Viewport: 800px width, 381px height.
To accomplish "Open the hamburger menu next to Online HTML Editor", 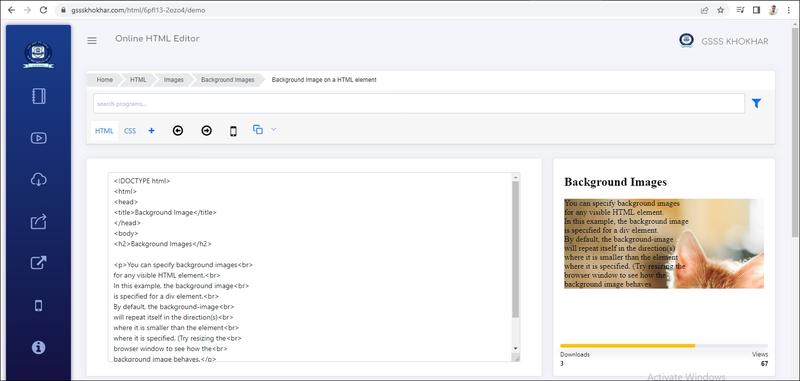I will [92, 41].
